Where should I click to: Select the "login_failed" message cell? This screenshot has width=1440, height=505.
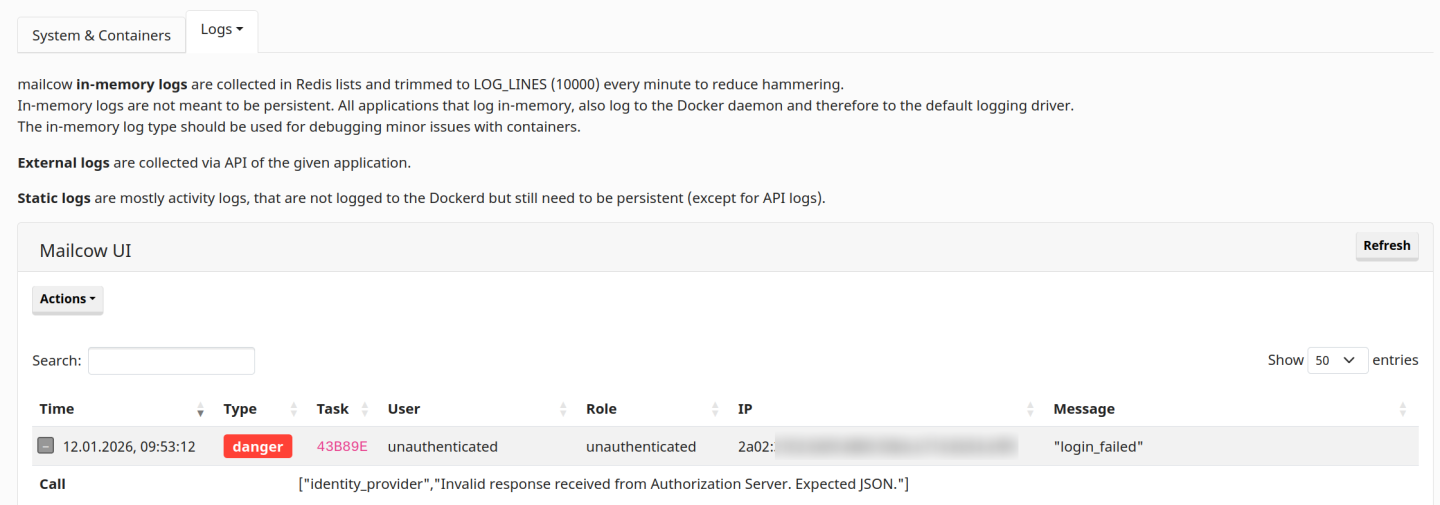(x=1098, y=447)
